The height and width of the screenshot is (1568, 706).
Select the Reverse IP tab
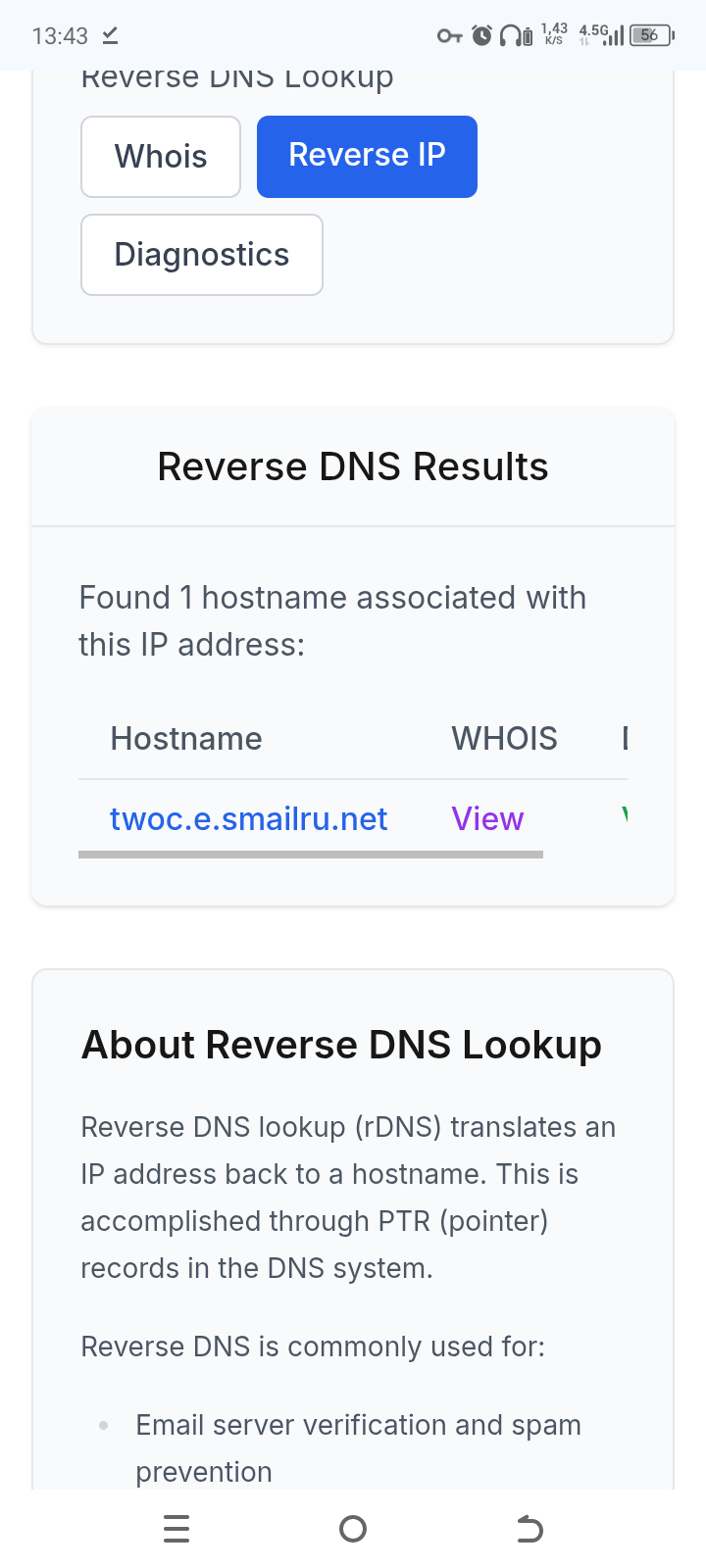(x=367, y=157)
